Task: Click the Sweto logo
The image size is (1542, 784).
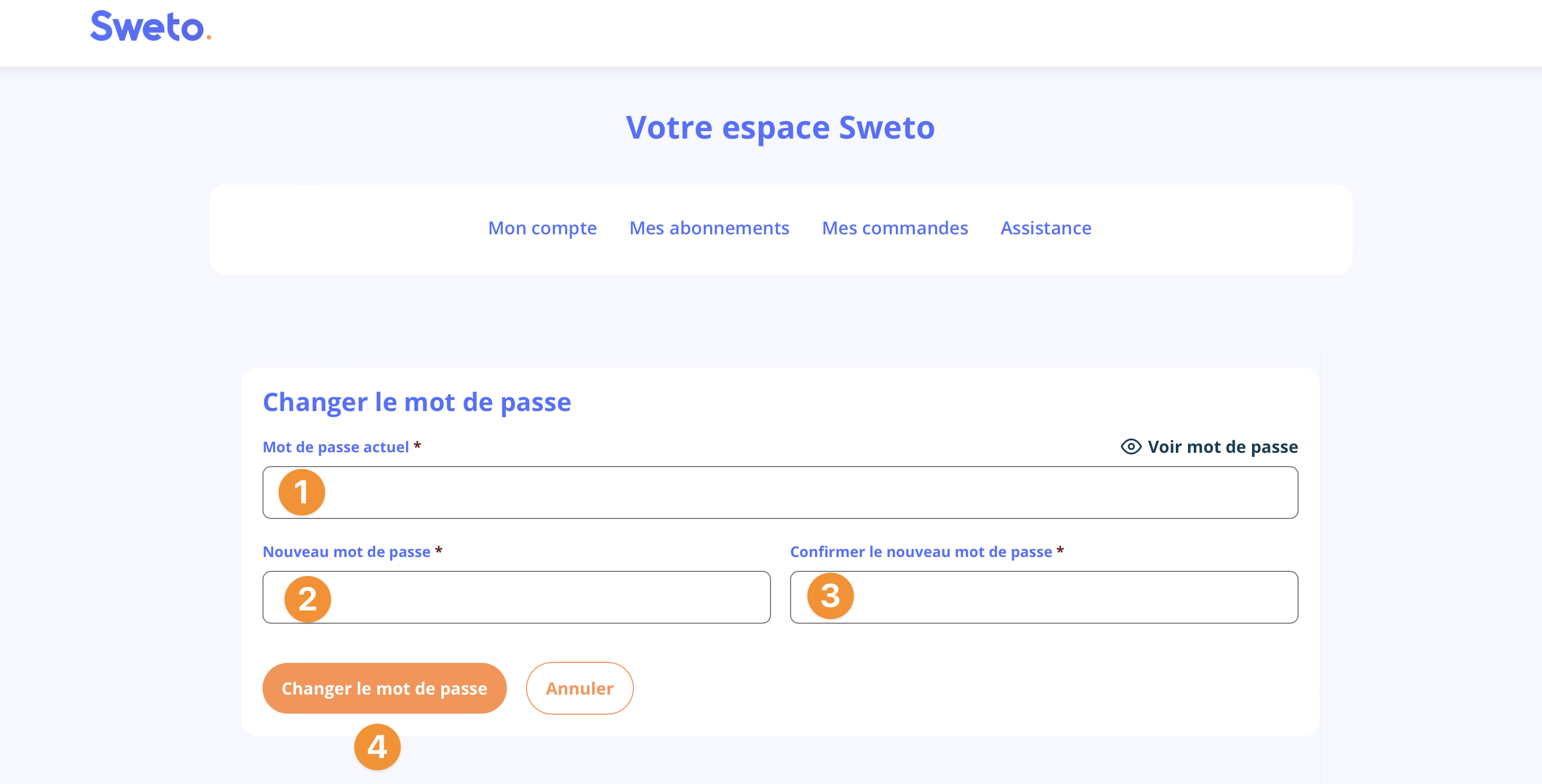Action: pos(150,27)
